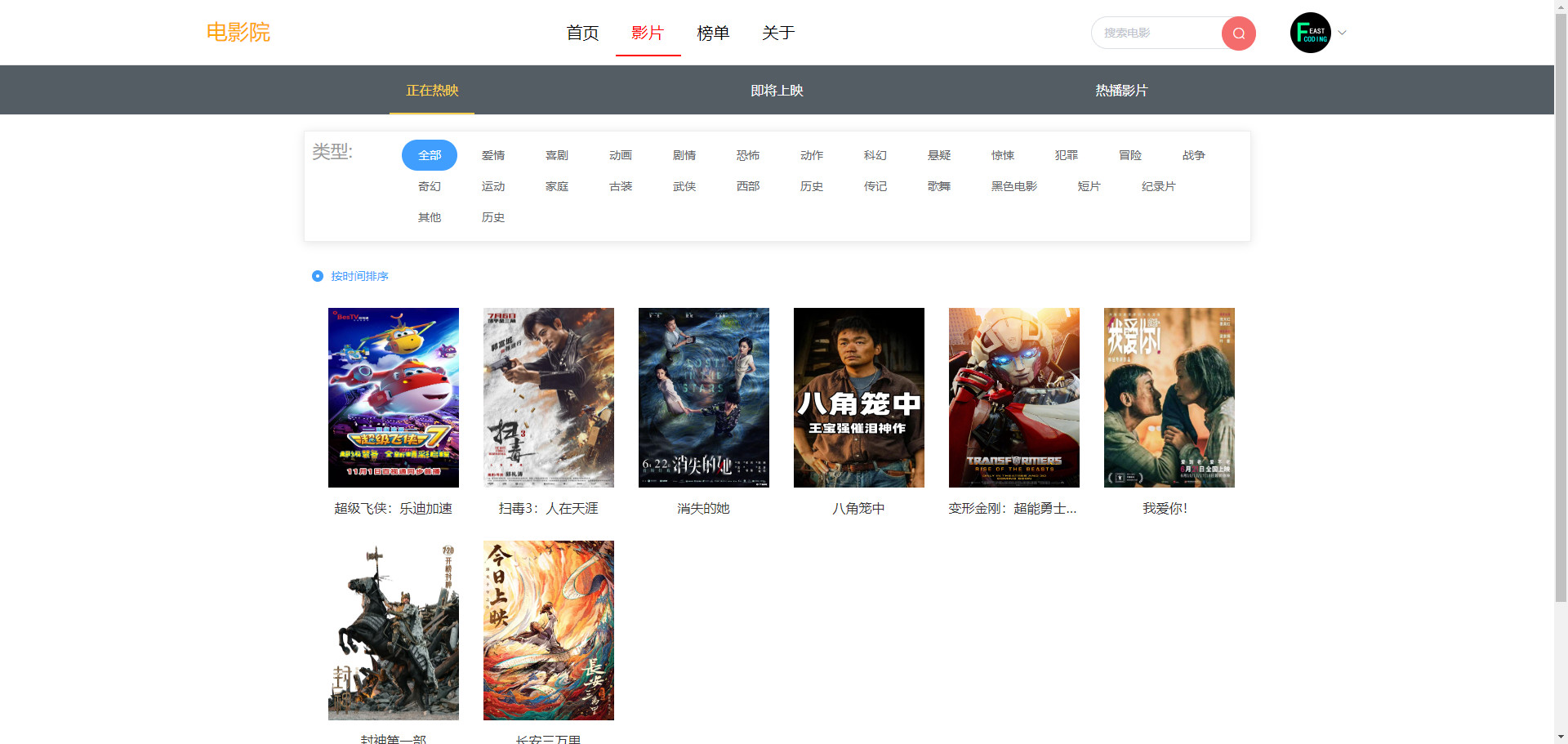Open the 关于 navigation item
This screenshot has width=1568, height=744.
pyautogui.click(x=778, y=33)
